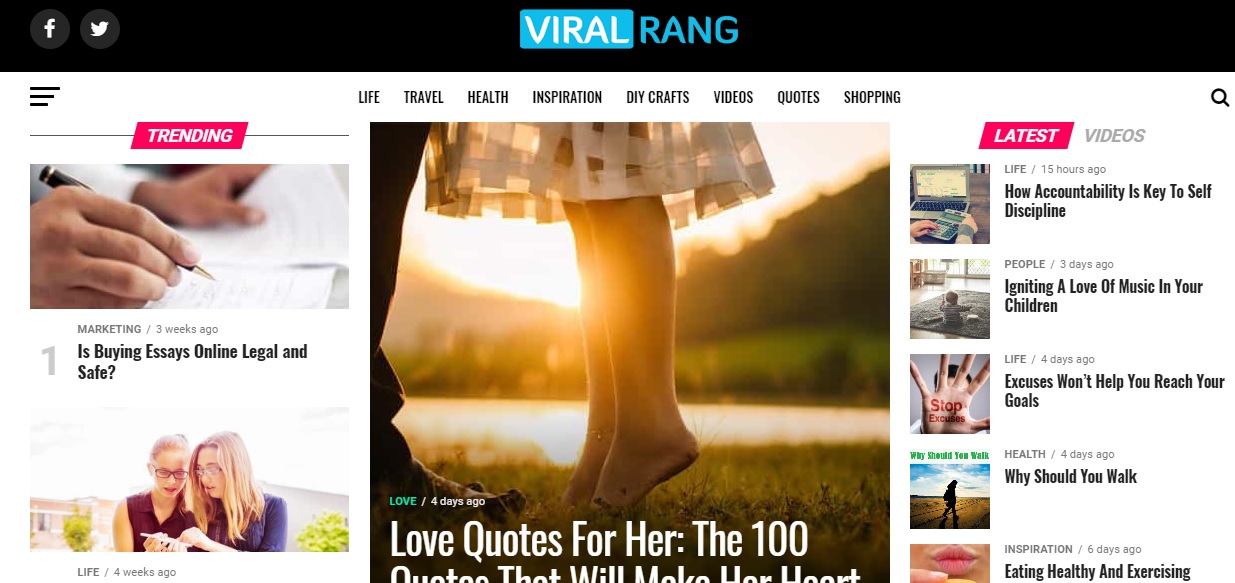Open the Stop Excuses hand thumbnail

tap(950, 394)
